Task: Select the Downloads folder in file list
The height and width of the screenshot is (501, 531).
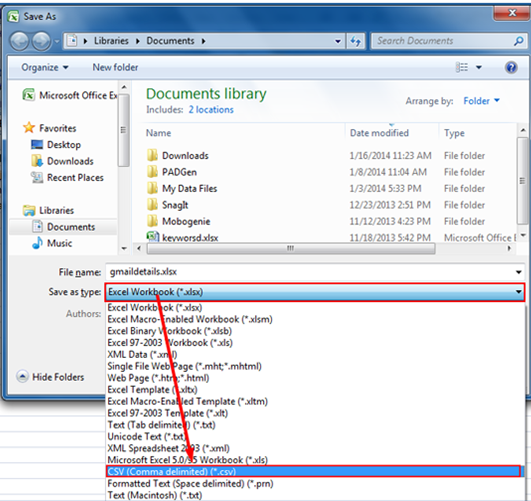Action: 178,155
